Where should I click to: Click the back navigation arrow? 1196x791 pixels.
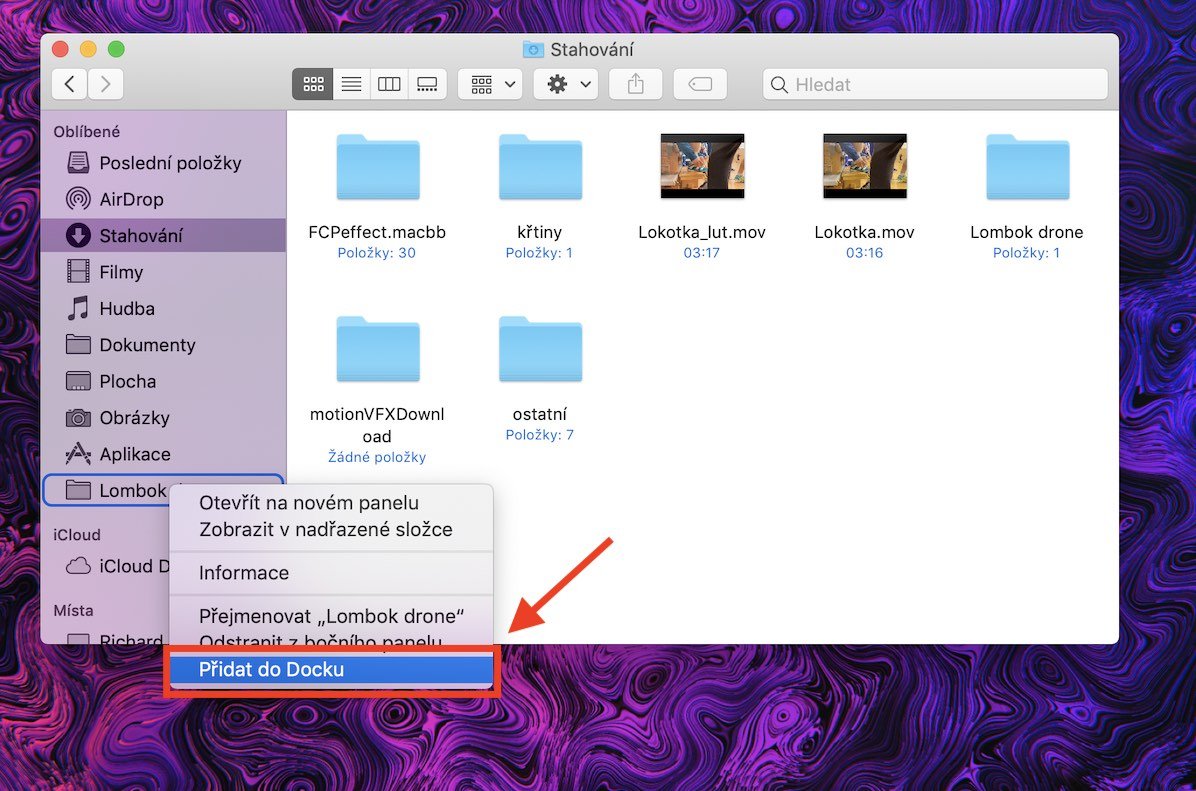coord(69,84)
